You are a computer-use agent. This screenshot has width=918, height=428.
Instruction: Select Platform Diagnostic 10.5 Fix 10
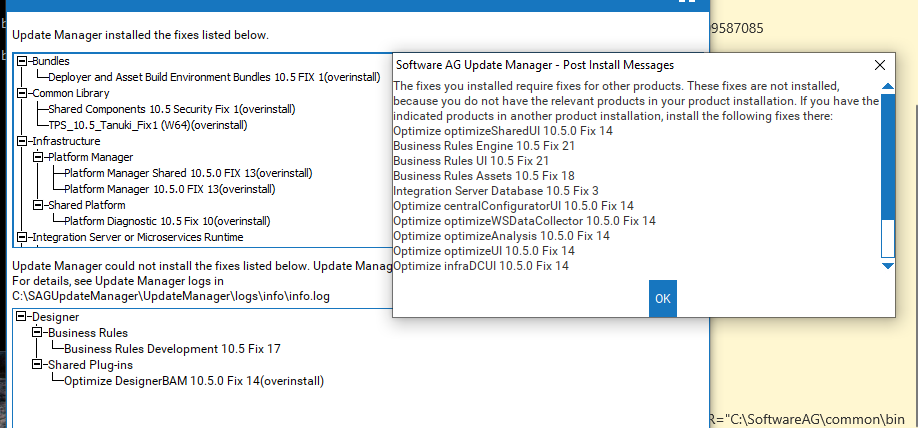tap(167, 221)
